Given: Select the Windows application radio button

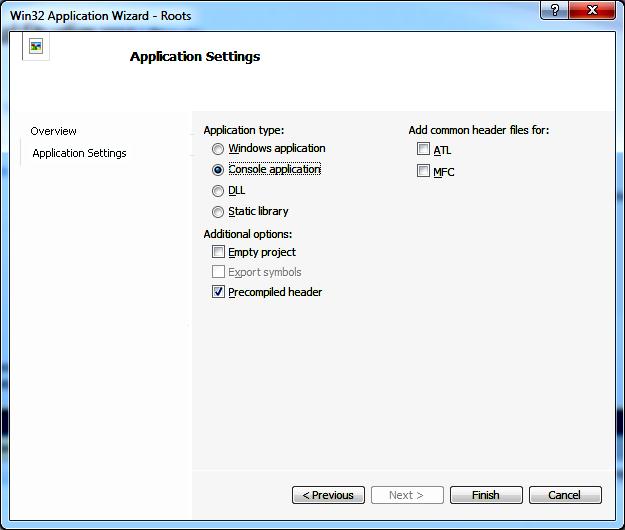Looking at the screenshot, I should [x=218, y=149].
